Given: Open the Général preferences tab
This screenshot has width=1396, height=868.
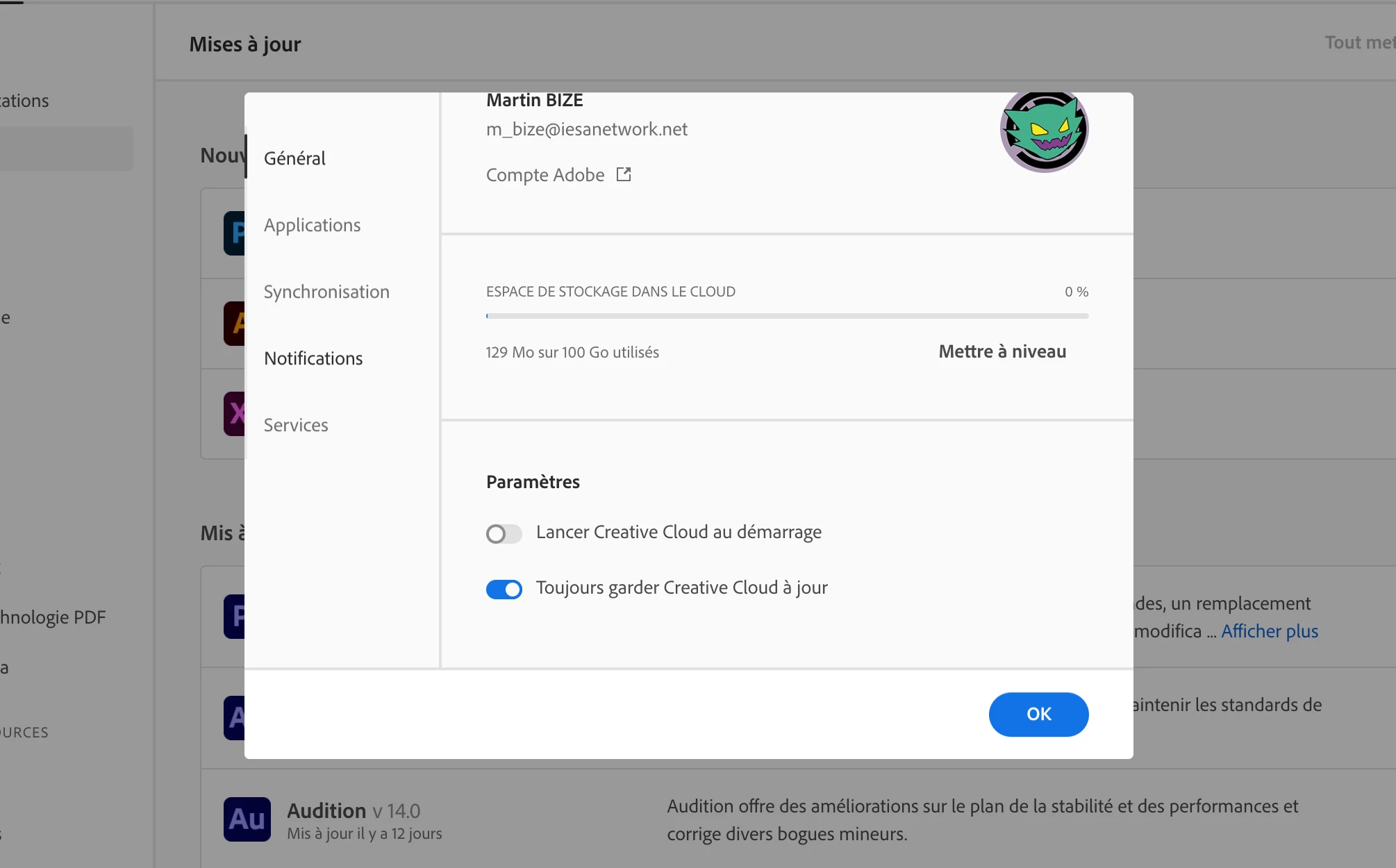Looking at the screenshot, I should tap(294, 158).
